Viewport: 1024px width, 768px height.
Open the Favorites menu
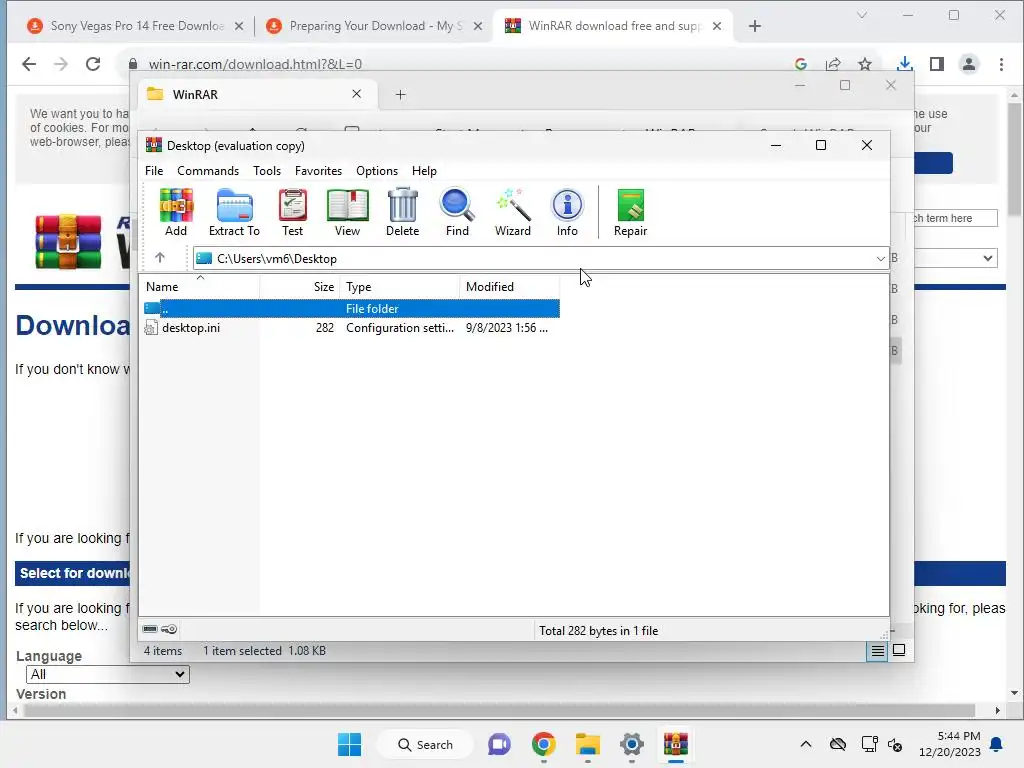pos(318,170)
